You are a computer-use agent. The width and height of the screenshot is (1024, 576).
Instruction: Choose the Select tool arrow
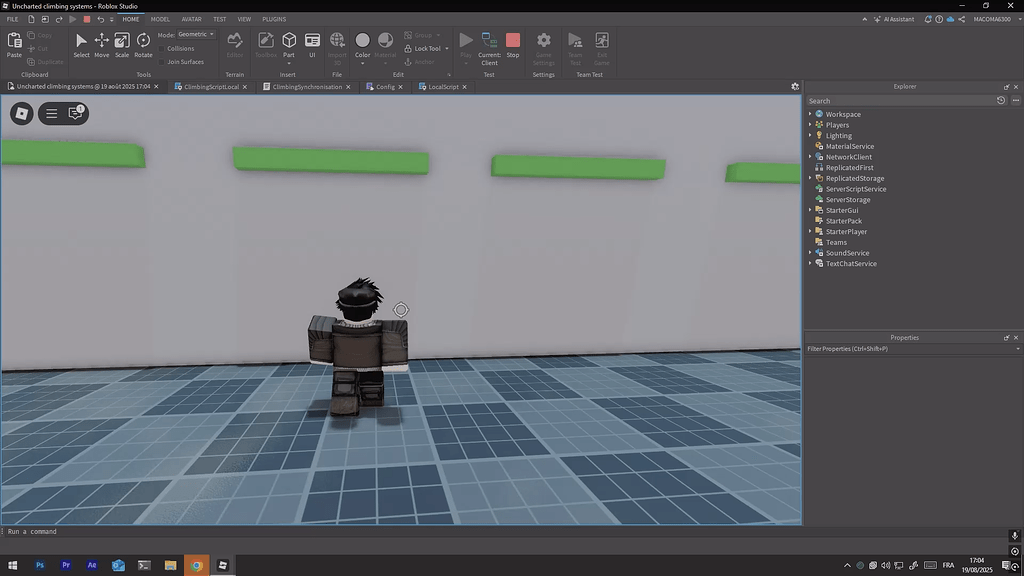click(81, 45)
